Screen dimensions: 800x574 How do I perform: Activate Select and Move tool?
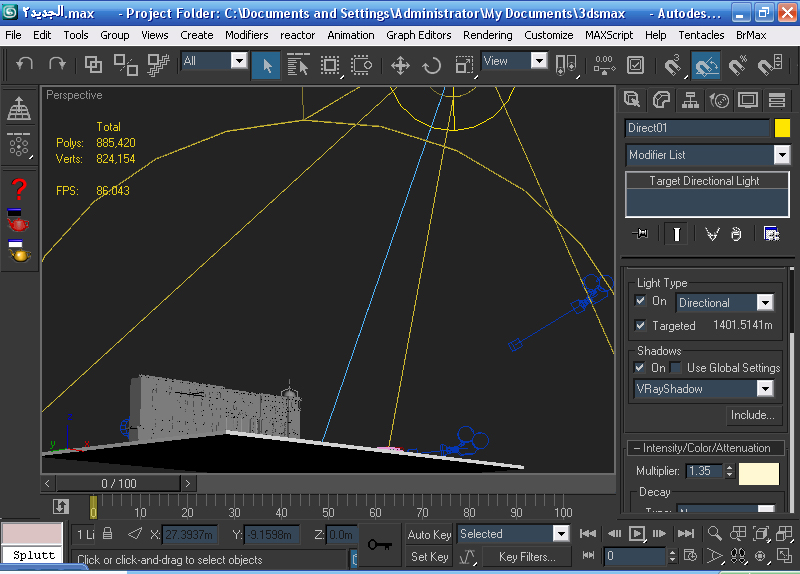[400, 65]
